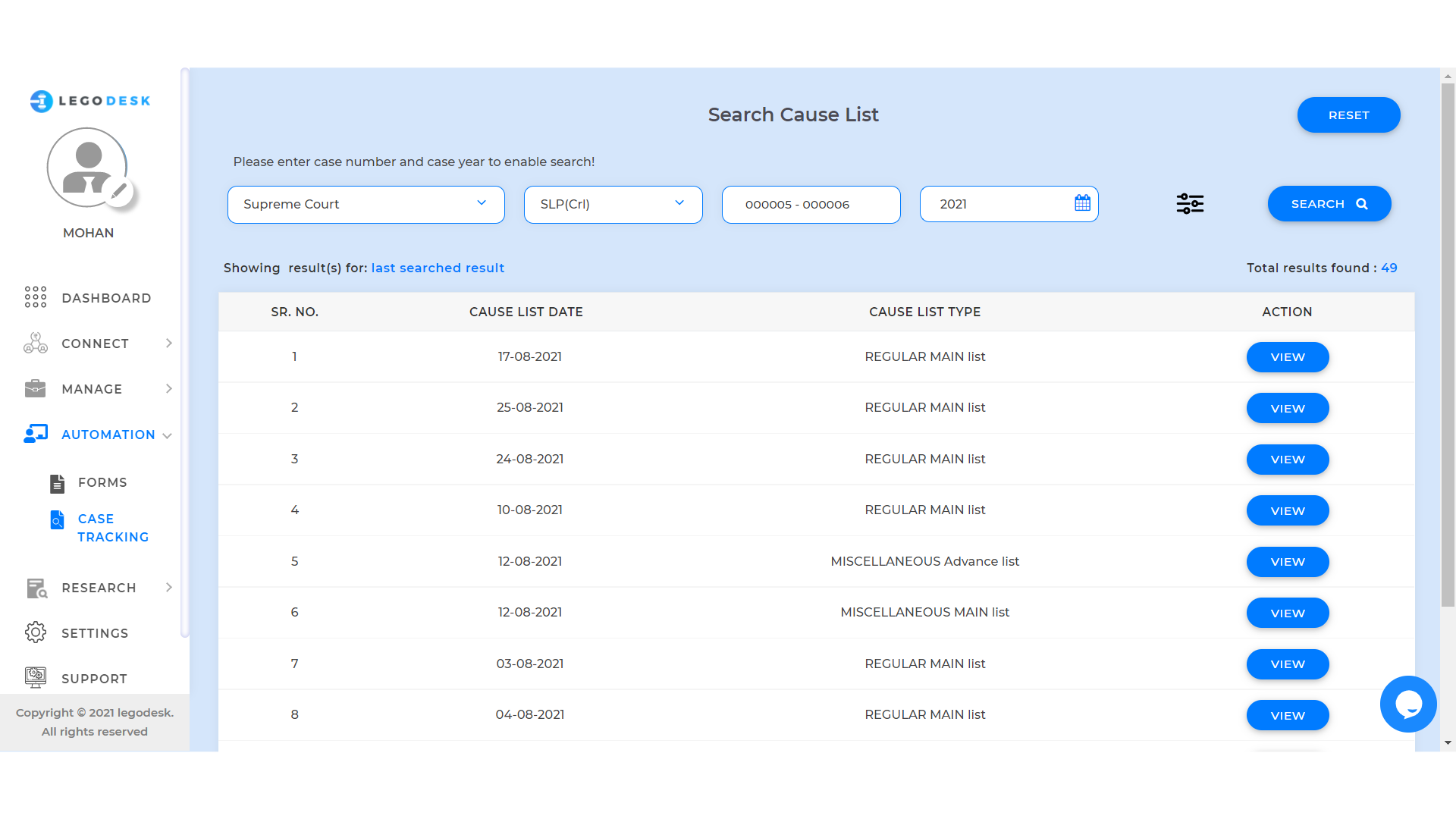
Task: Click the MOHAN username text
Action: [x=88, y=233]
